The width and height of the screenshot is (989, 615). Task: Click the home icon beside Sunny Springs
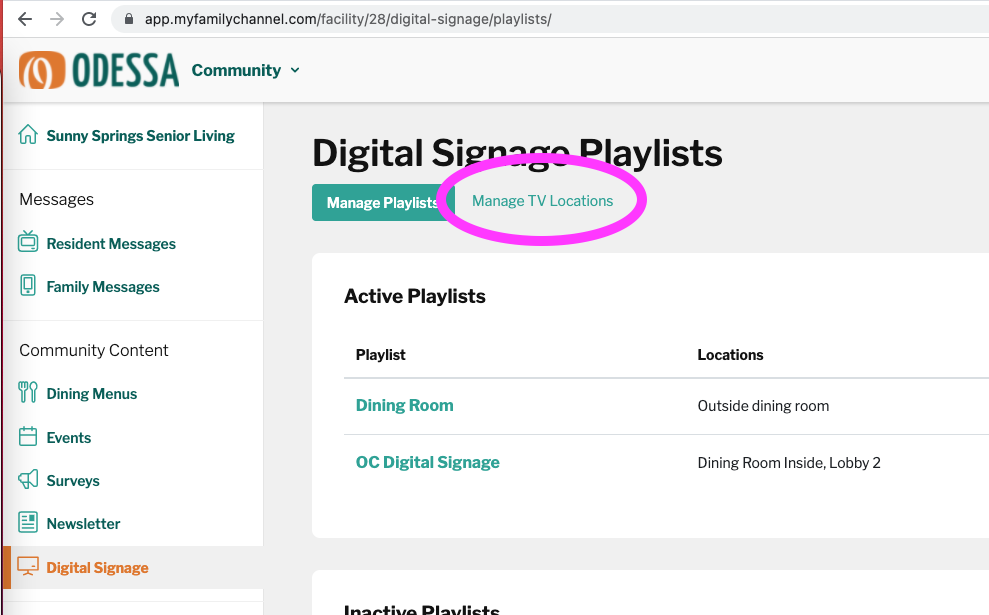pos(28,134)
